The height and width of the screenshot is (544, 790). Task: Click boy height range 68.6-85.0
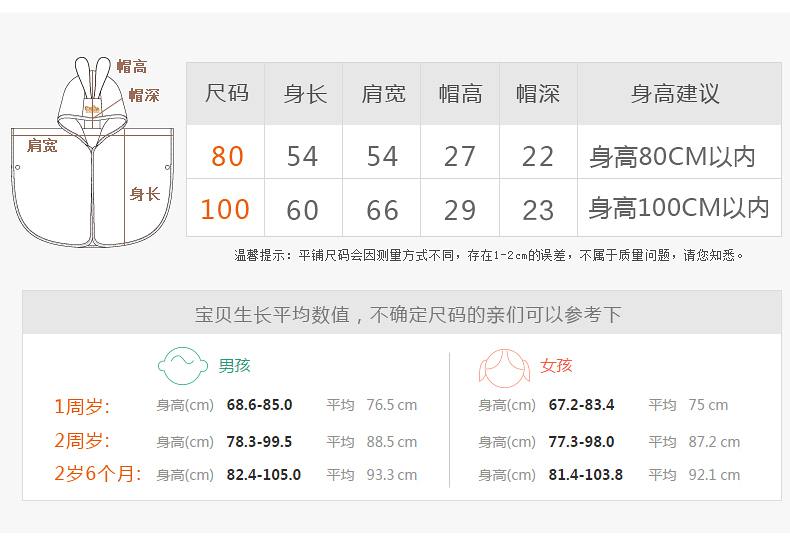[259, 405]
